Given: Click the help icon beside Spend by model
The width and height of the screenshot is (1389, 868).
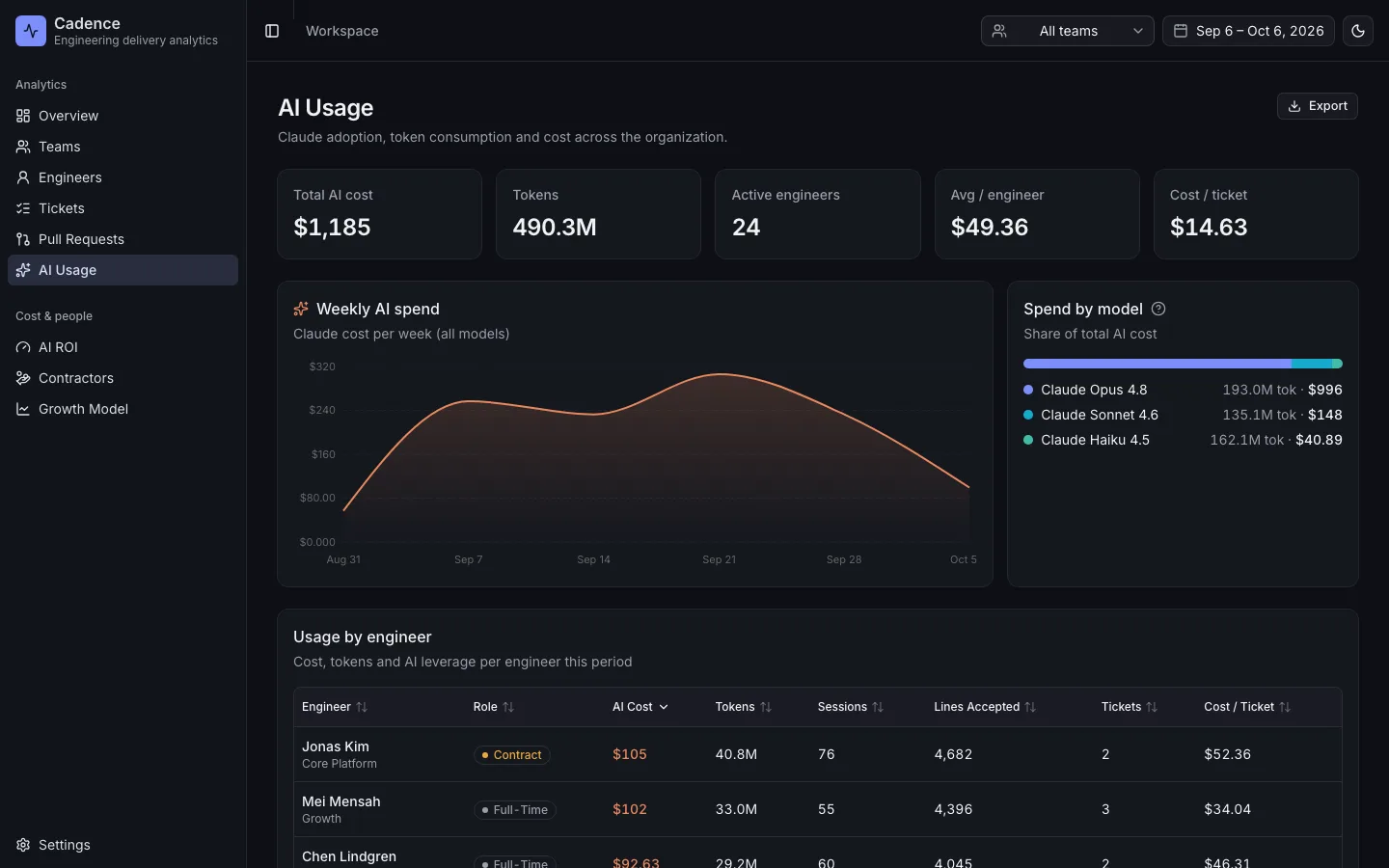Looking at the screenshot, I should (x=1158, y=309).
